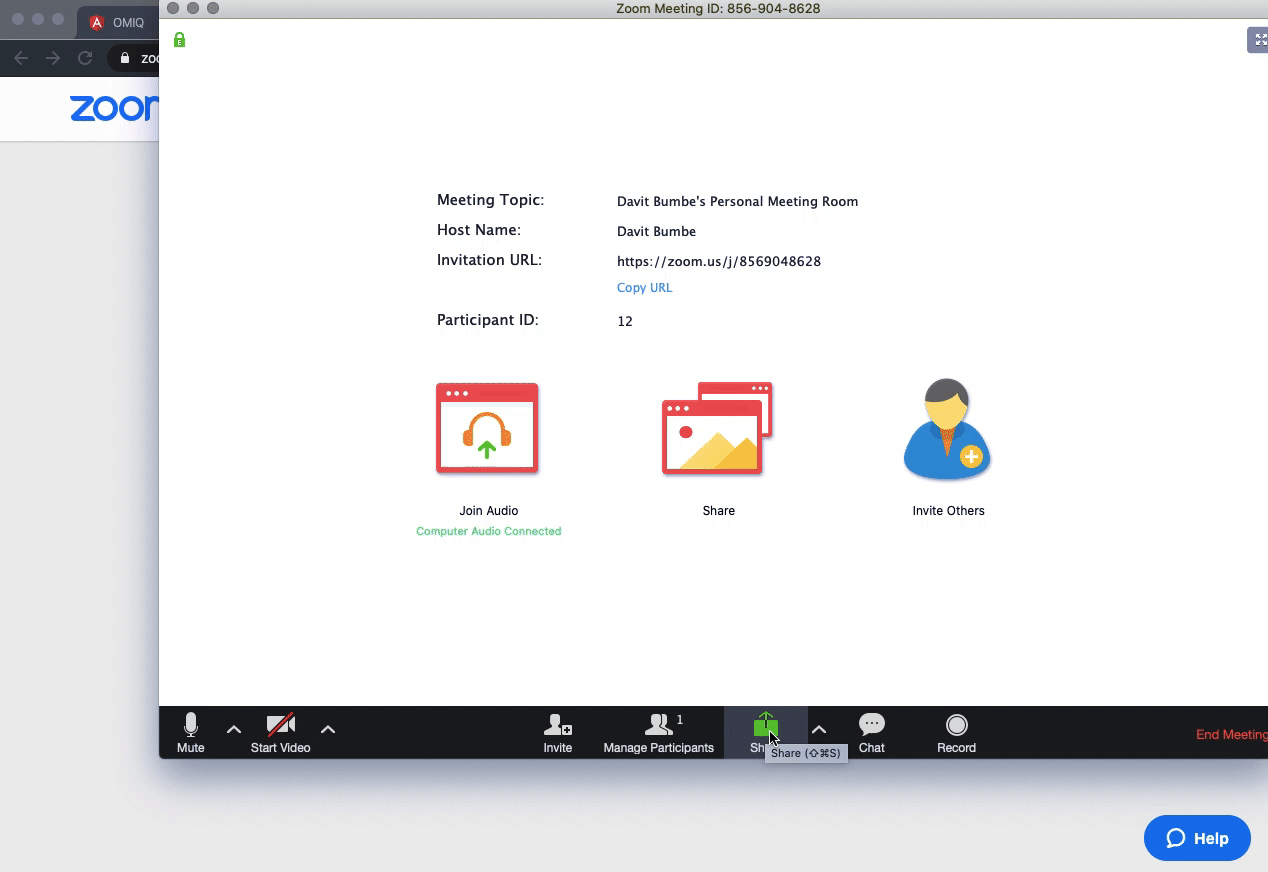Open Invite from the meeting toolbar
1268x872 pixels.
click(557, 733)
